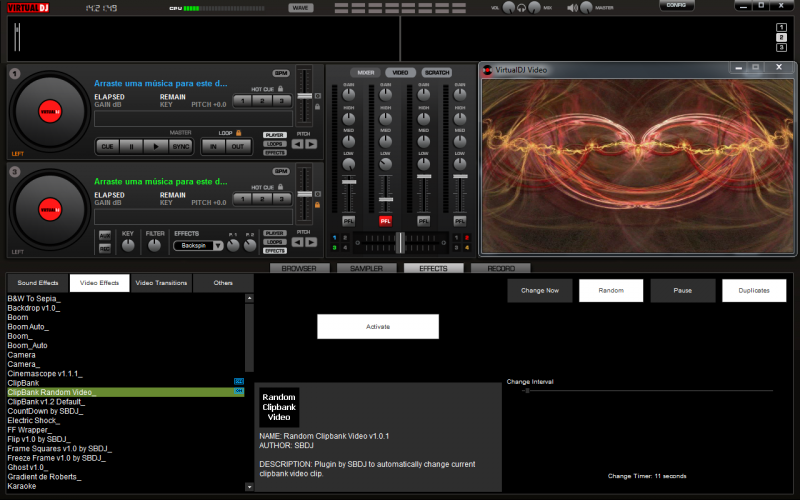Click the deck 1 jog wheel
Screen dimensions: 800x500
click(50, 112)
